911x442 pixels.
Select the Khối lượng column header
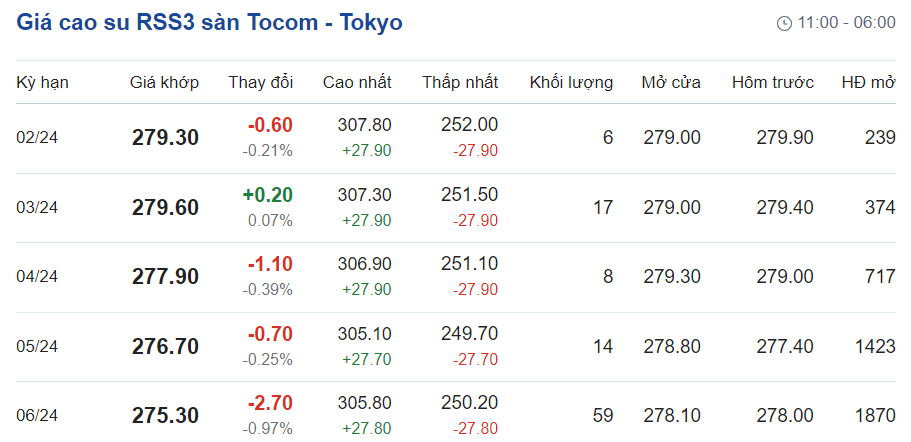[571, 82]
